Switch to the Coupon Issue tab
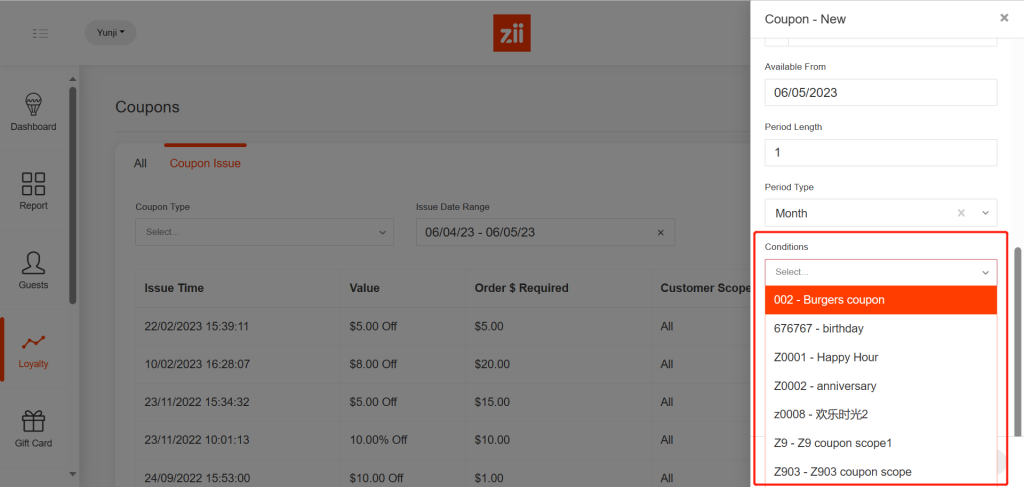This screenshot has width=1024, height=487. coord(205,163)
